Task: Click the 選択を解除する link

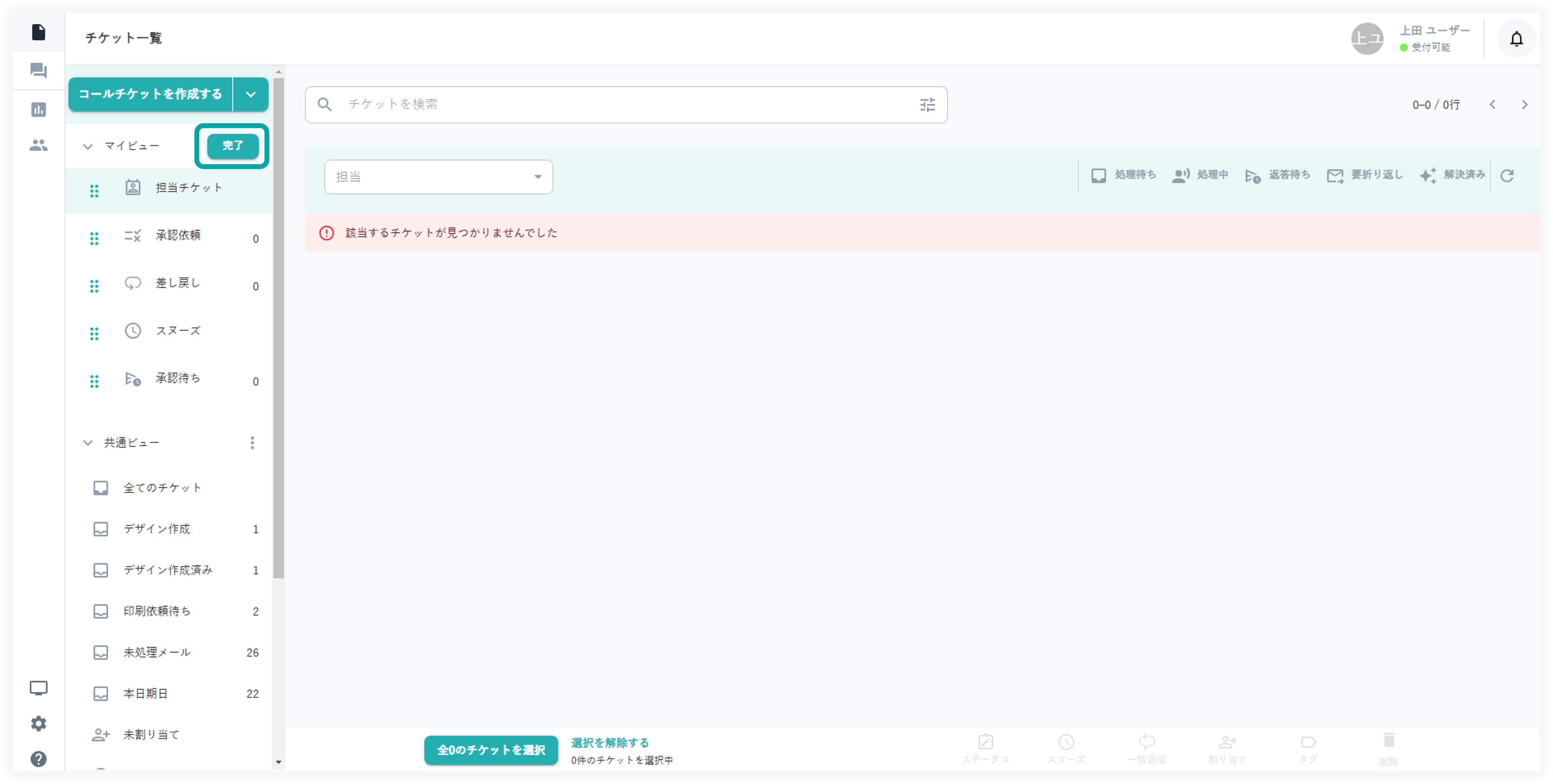Action: coord(610,742)
